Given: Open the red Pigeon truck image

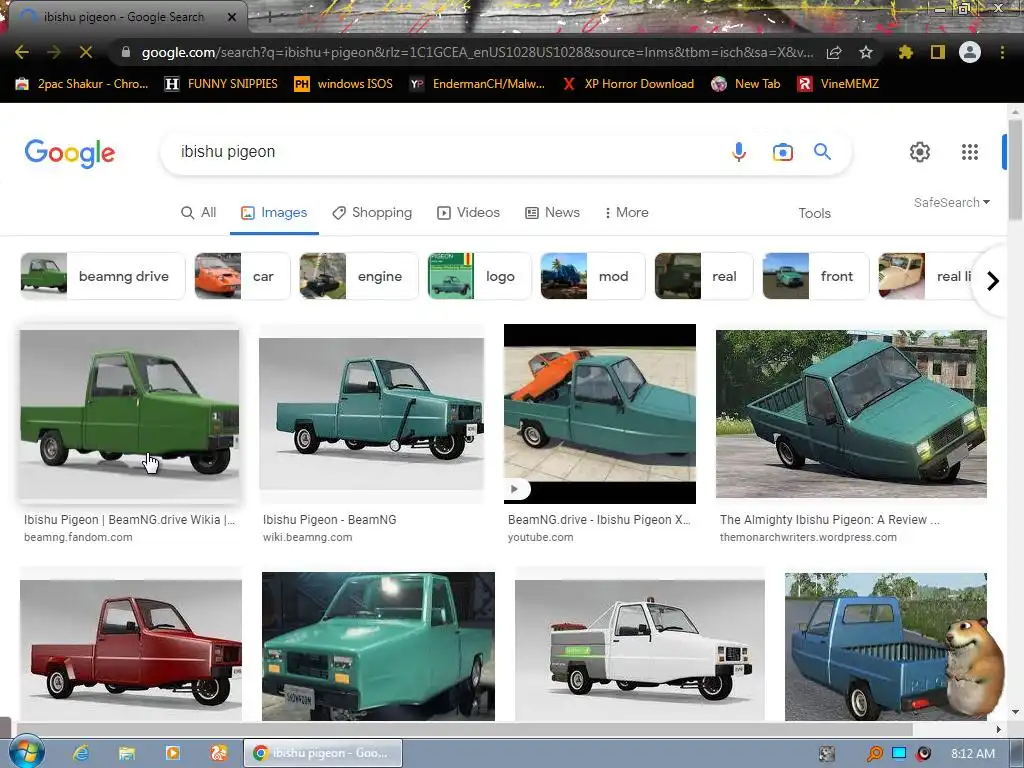Looking at the screenshot, I should [x=131, y=648].
